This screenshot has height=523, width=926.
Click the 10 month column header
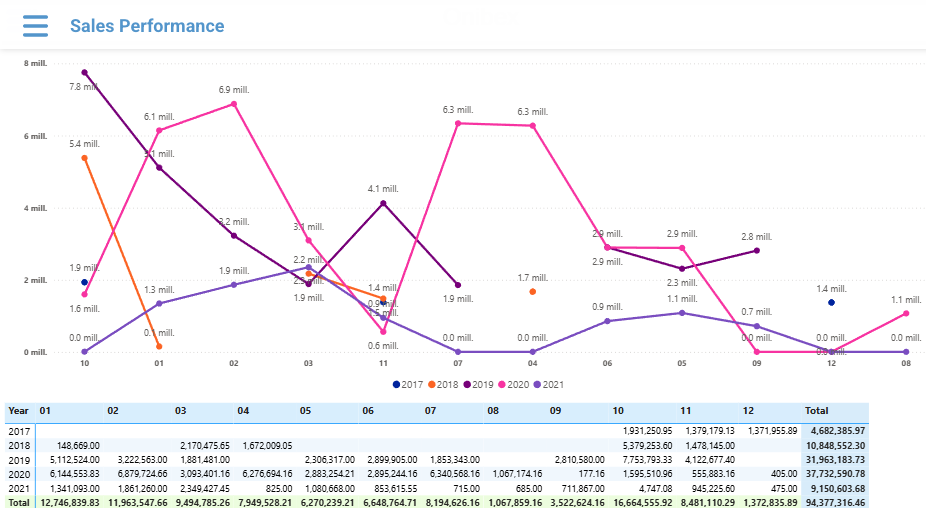point(617,411)
